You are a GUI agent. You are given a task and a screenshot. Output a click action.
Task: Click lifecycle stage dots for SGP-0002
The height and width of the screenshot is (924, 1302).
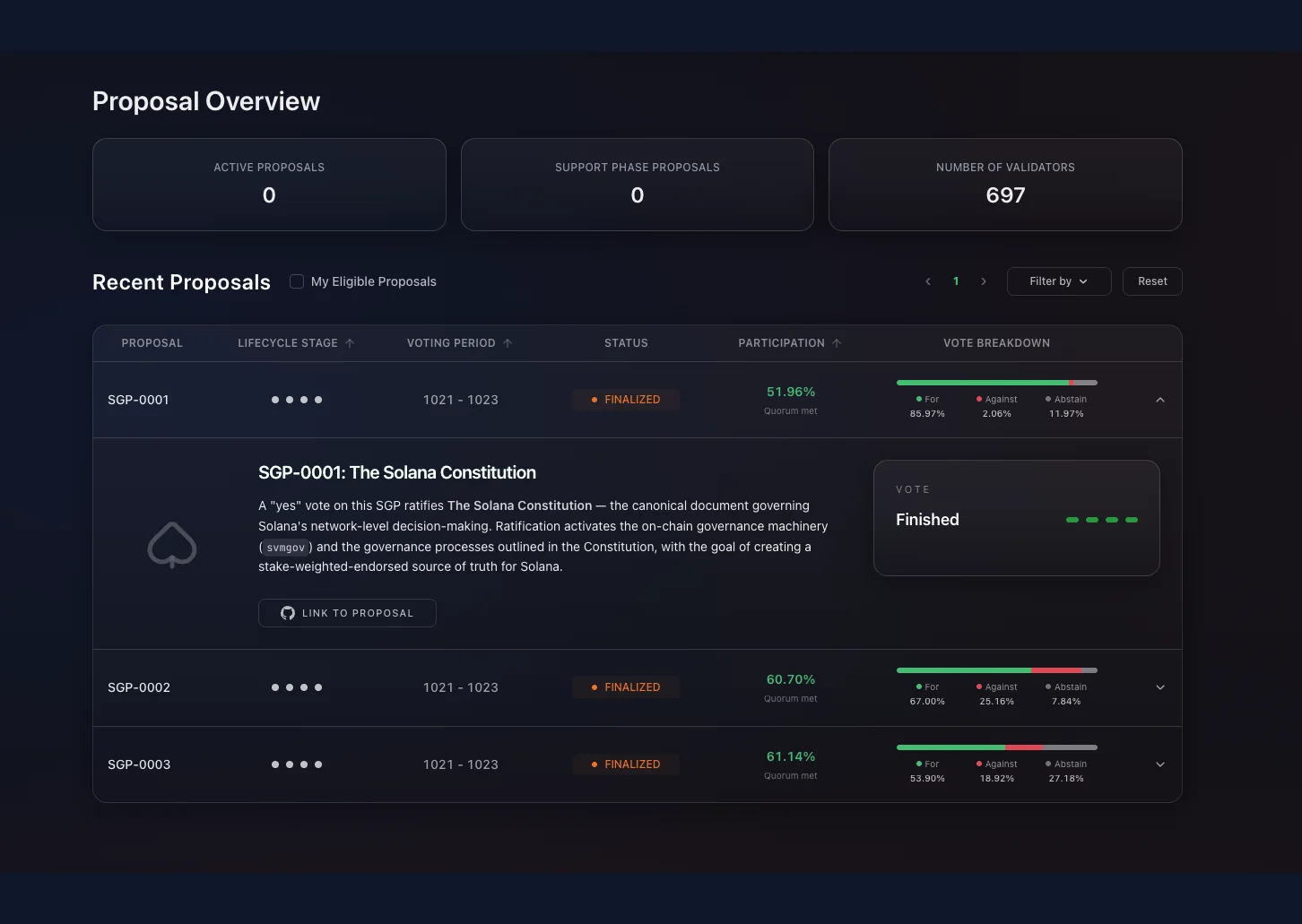tap(297, 687)
